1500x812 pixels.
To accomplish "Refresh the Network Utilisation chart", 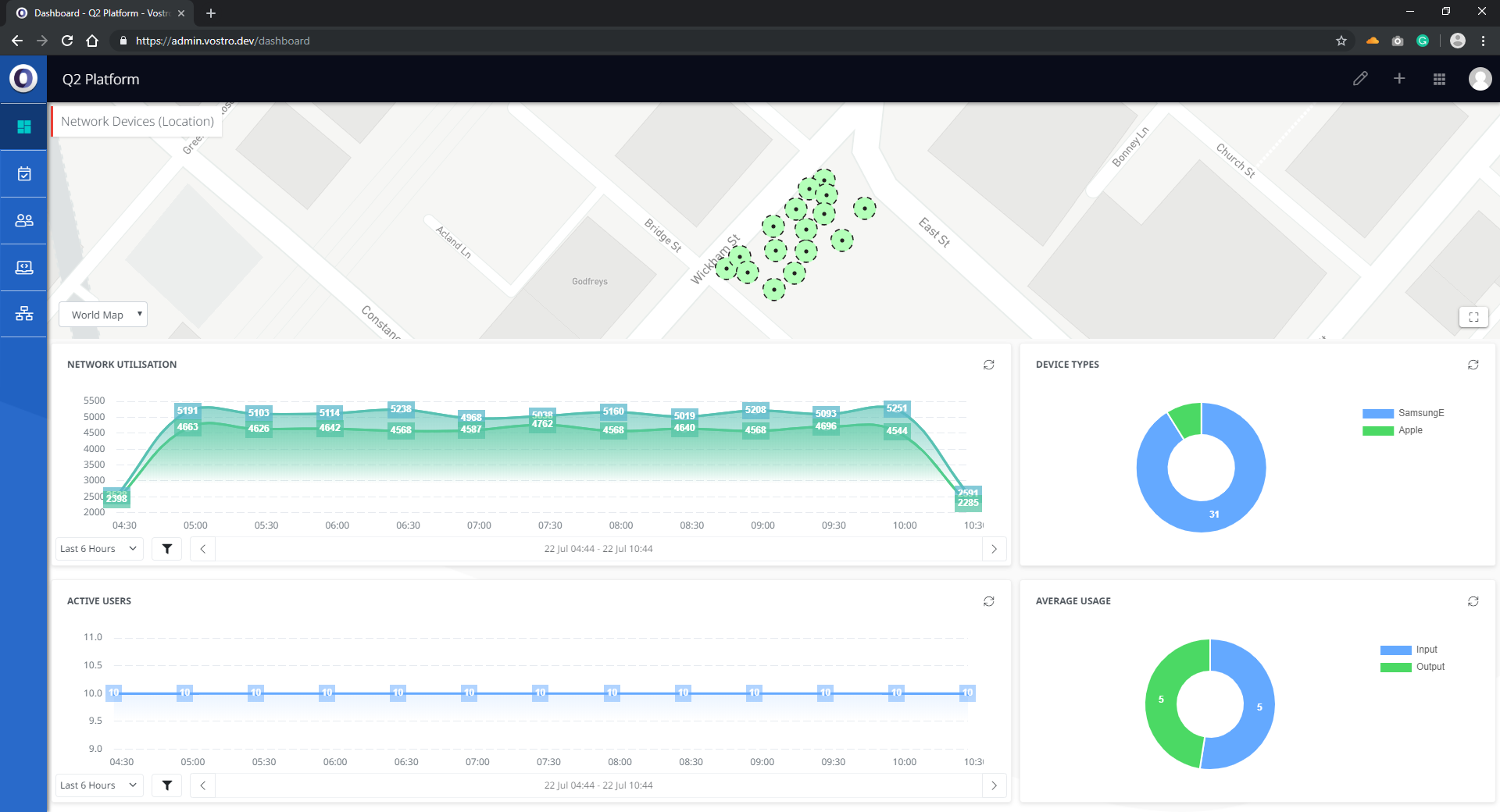I will click(988, 365).
